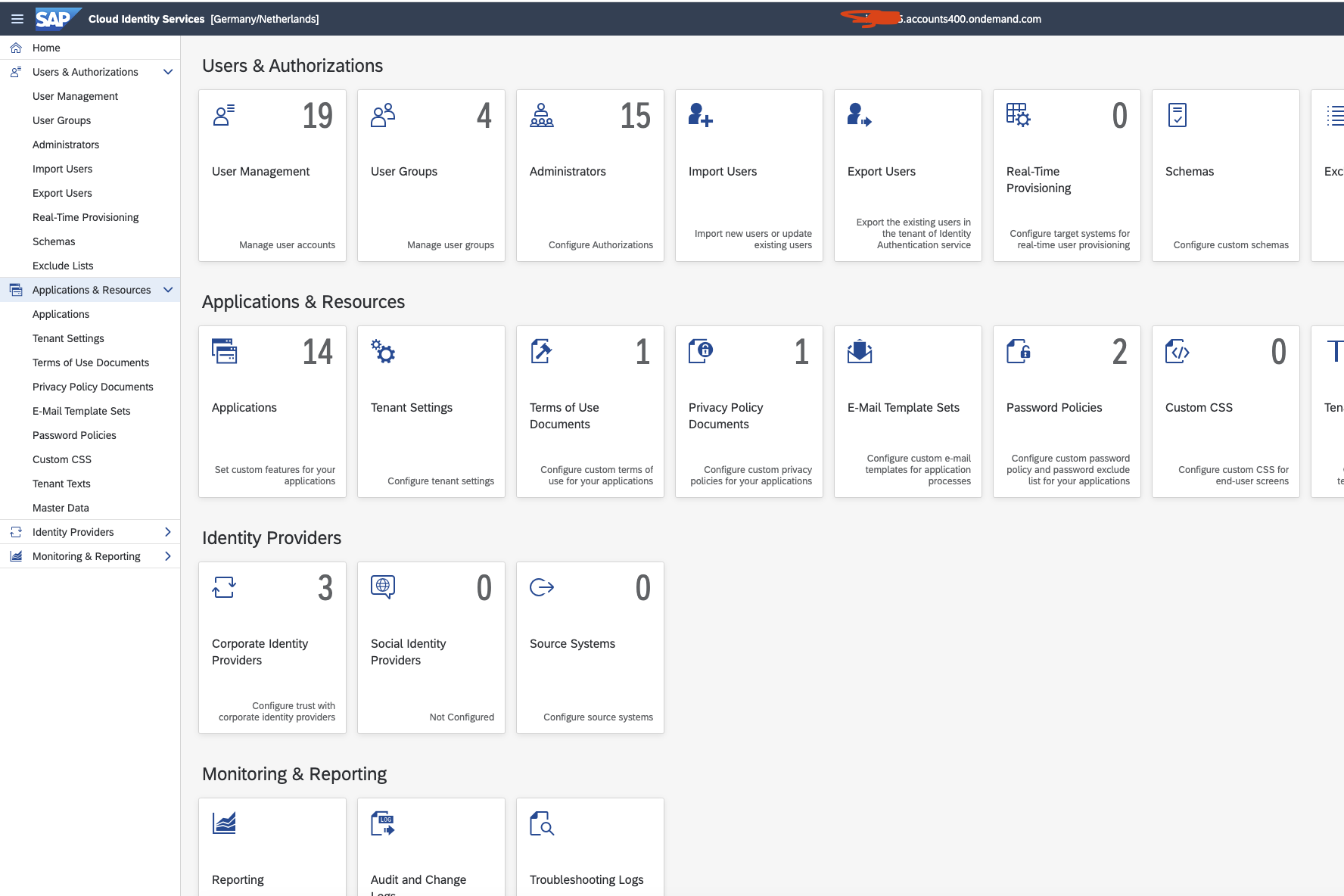Click the Troubleshooting Logs magnifier icon

click(542, 823)
